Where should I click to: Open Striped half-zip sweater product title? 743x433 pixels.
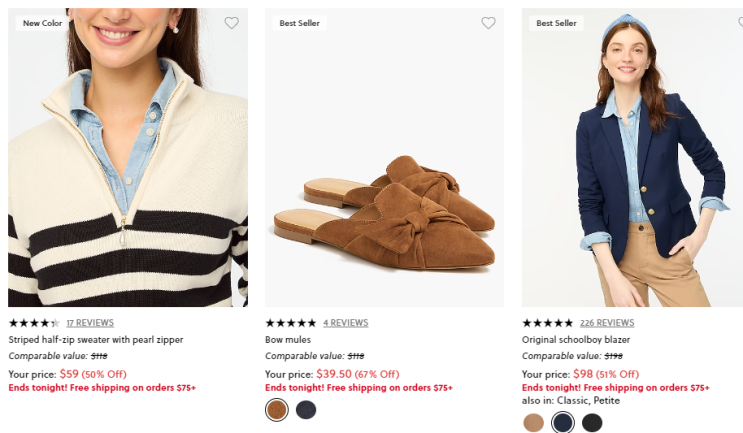96,340
